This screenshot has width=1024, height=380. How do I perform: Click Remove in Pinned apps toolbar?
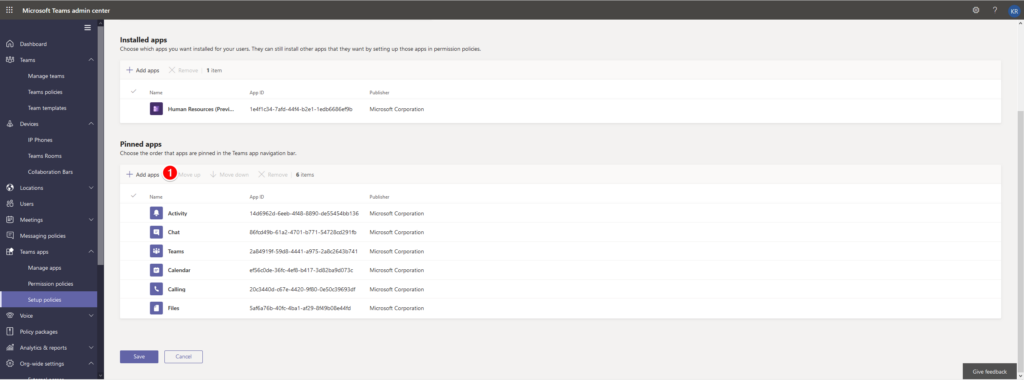point(273,175)
